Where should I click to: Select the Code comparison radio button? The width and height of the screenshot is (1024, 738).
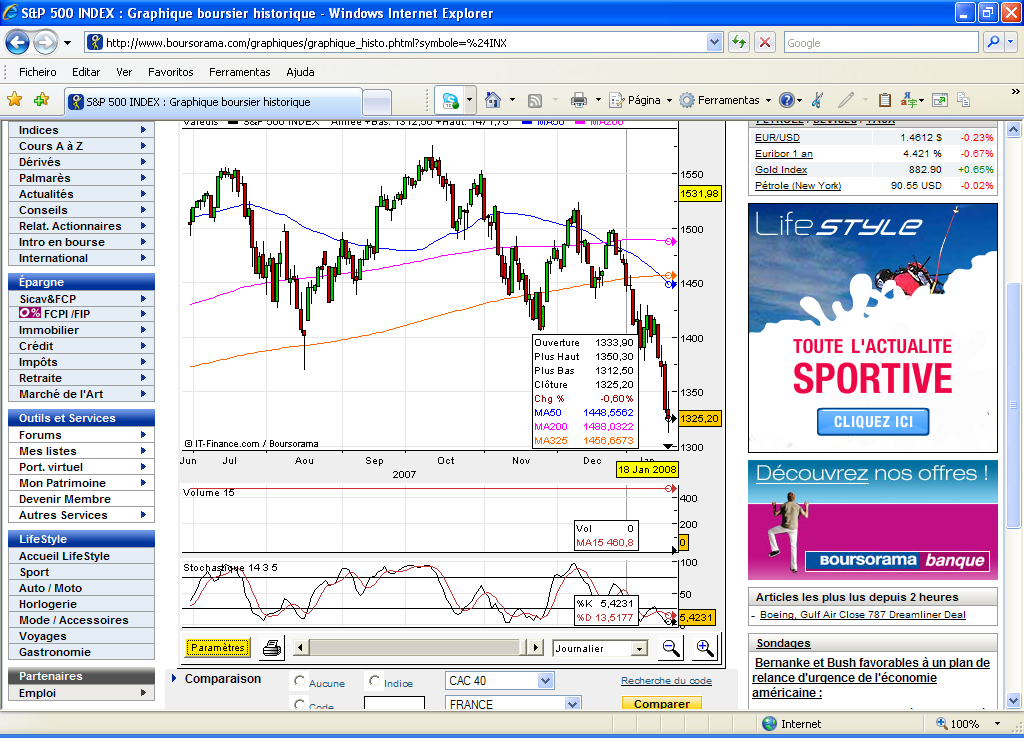299,704
